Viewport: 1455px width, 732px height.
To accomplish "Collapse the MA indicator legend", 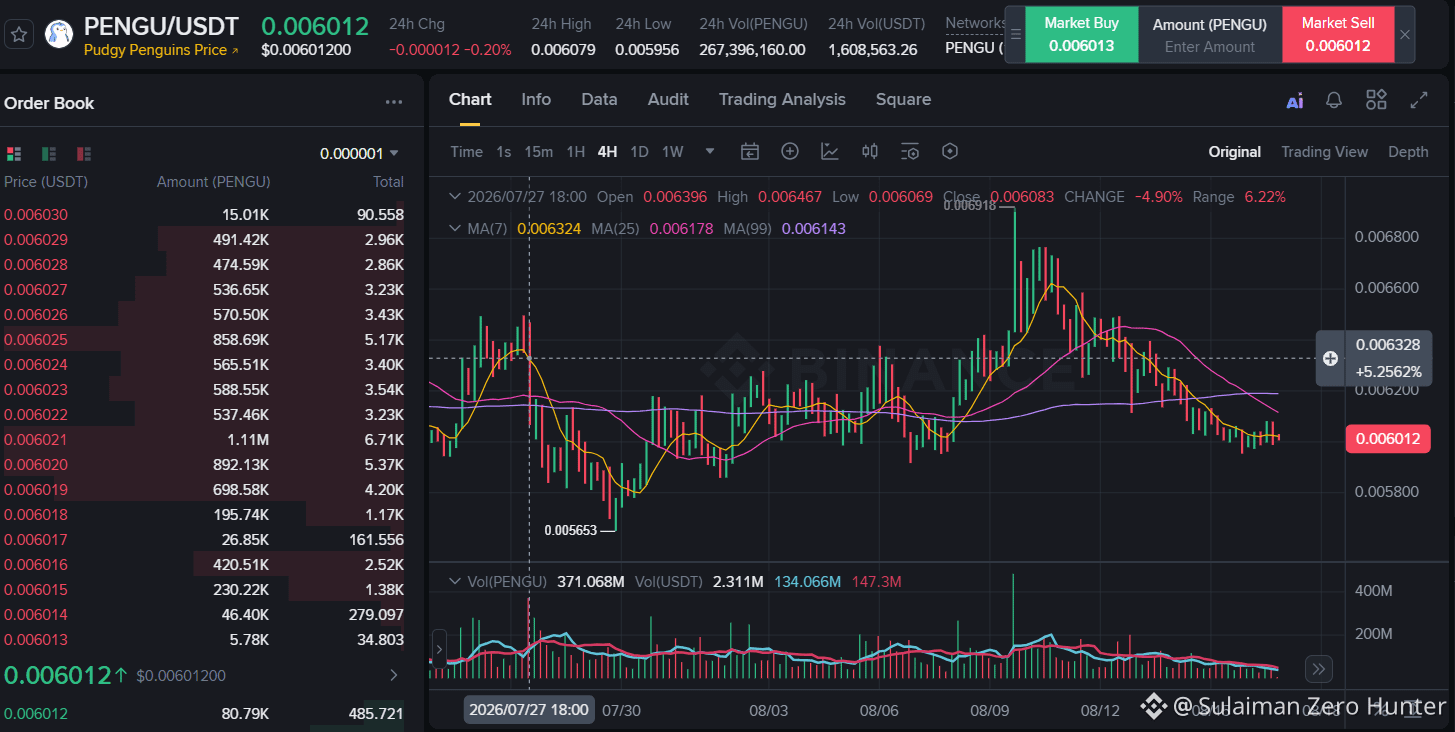I will click(x=456, y=229).
